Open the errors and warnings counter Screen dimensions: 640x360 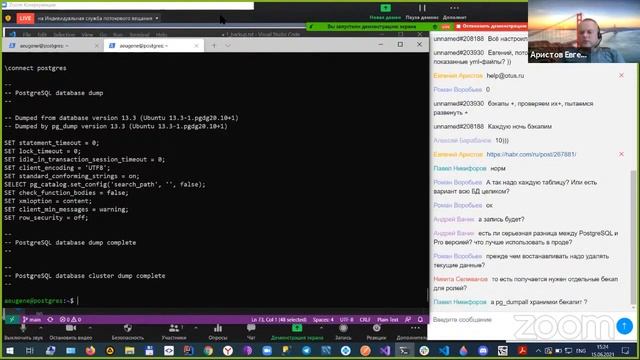[70, 320]
